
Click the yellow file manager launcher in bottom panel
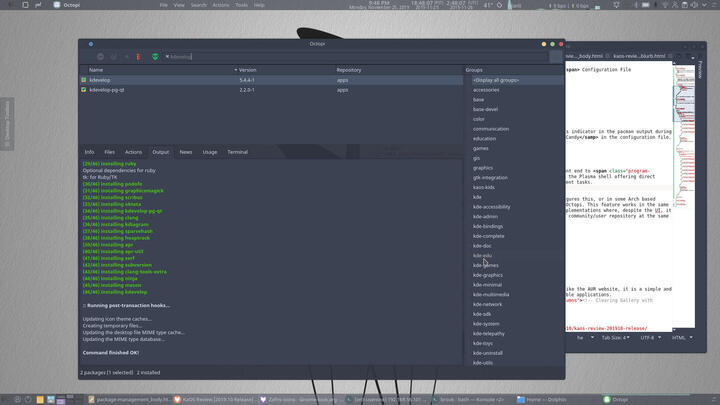pos(40,399)
